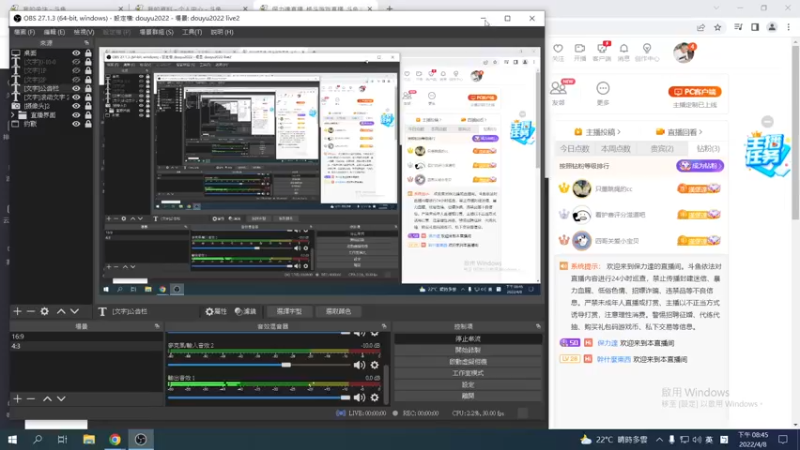The image size is (800, 450).
Task: Open the 場景群組(S) menu in OBS
Action: pyautogui.click(x=156, y=32)
